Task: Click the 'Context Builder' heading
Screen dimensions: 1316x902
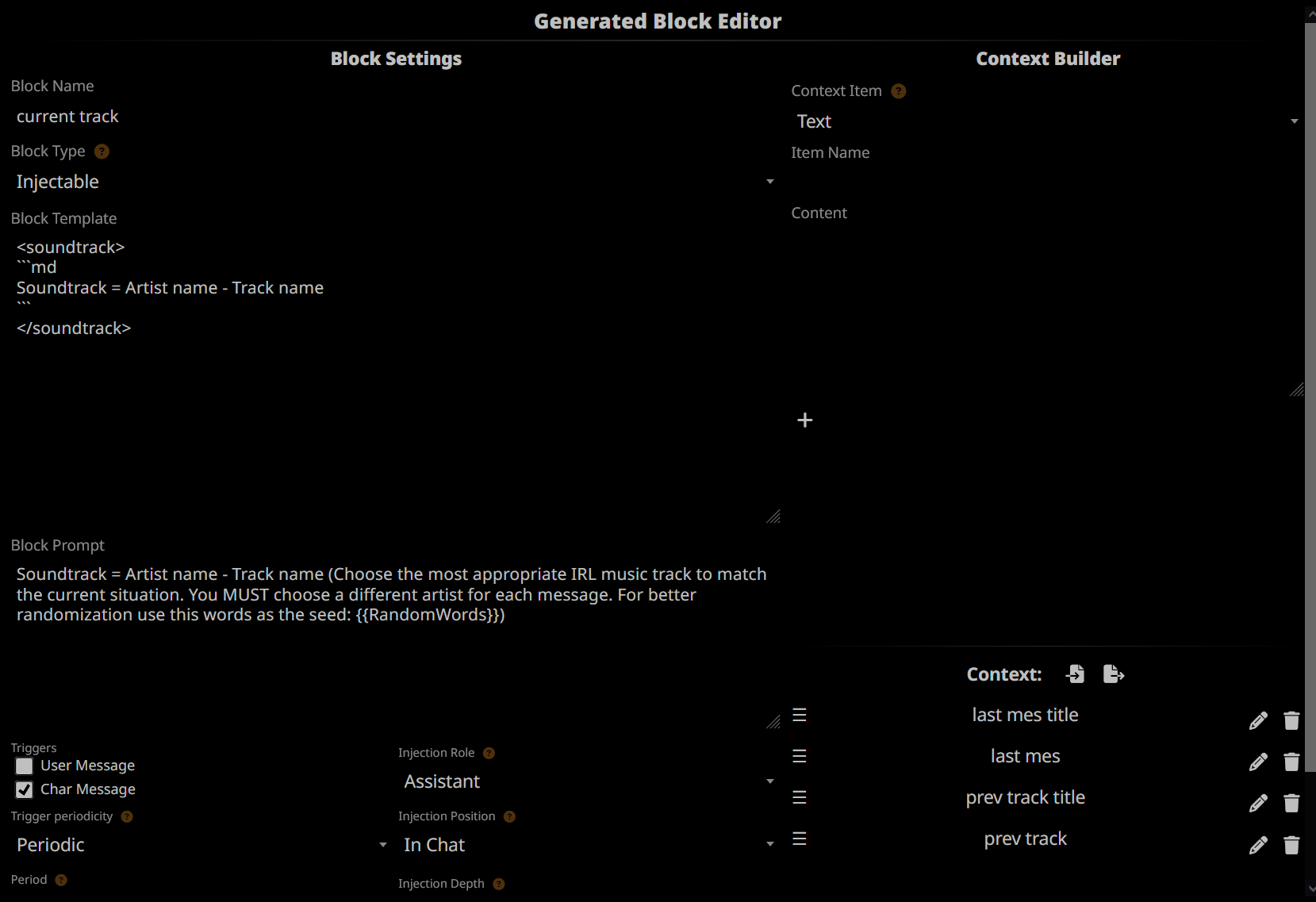Action: point(1048,59)
